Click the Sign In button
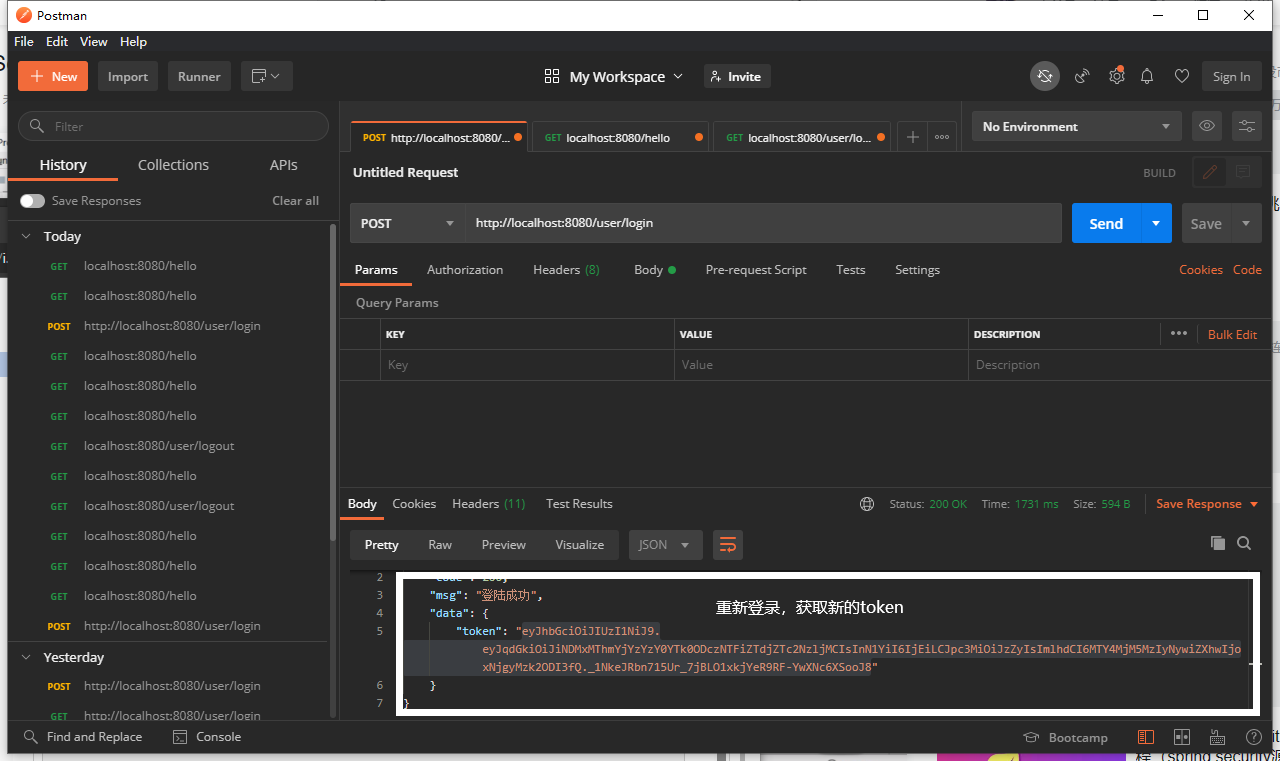Screen dimensions: 1280x761 (1231, 76)
